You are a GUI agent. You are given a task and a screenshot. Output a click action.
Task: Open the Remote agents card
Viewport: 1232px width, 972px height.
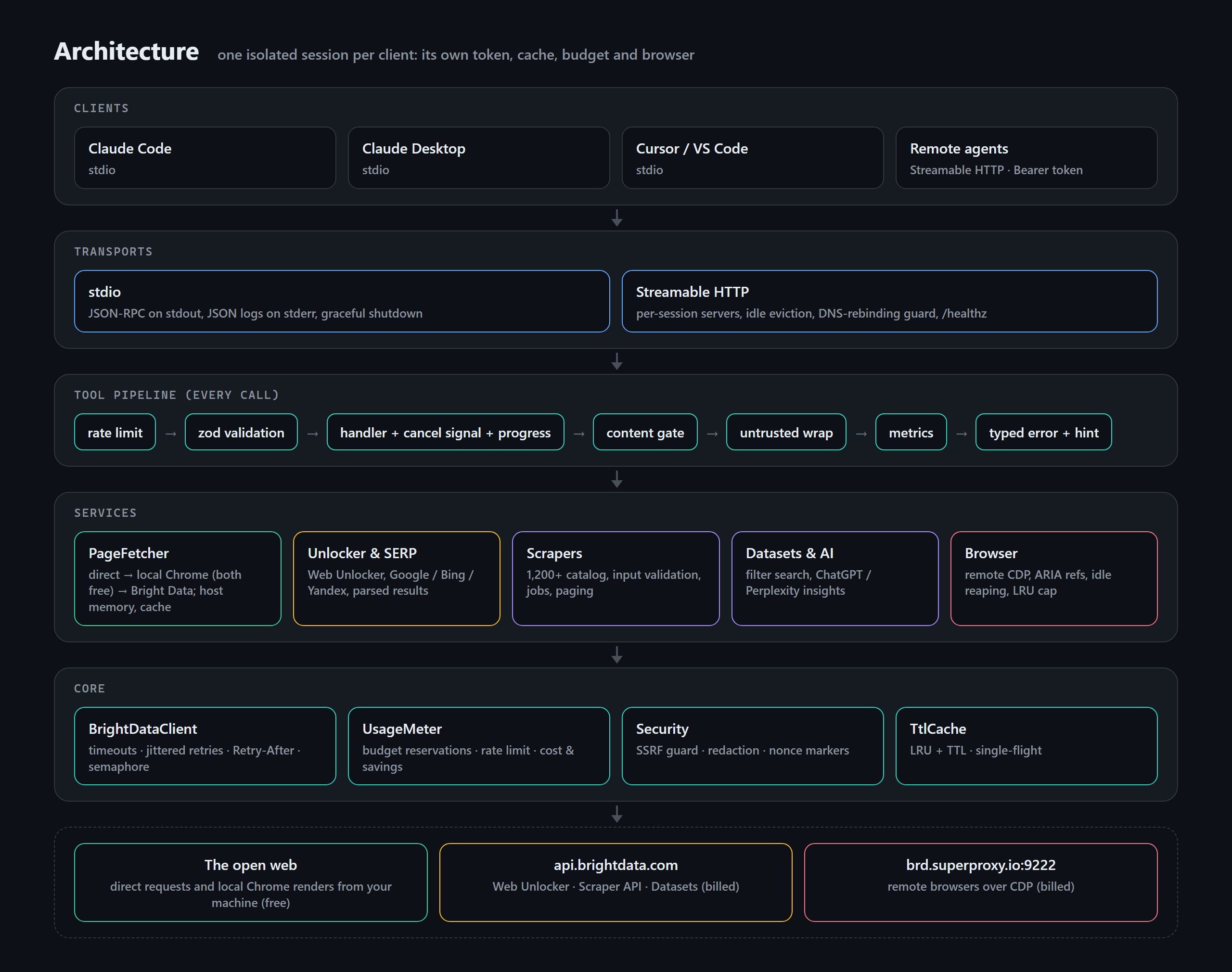coord(1026,158)
